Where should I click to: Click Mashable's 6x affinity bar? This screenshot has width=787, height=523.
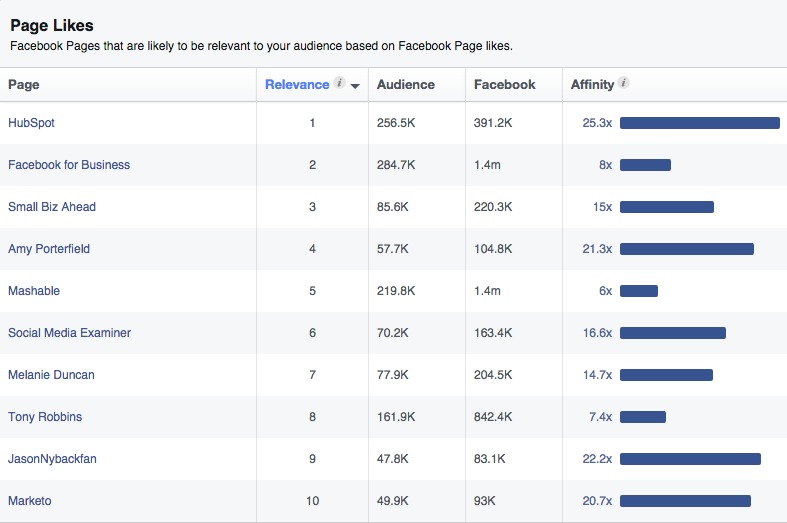638,291
